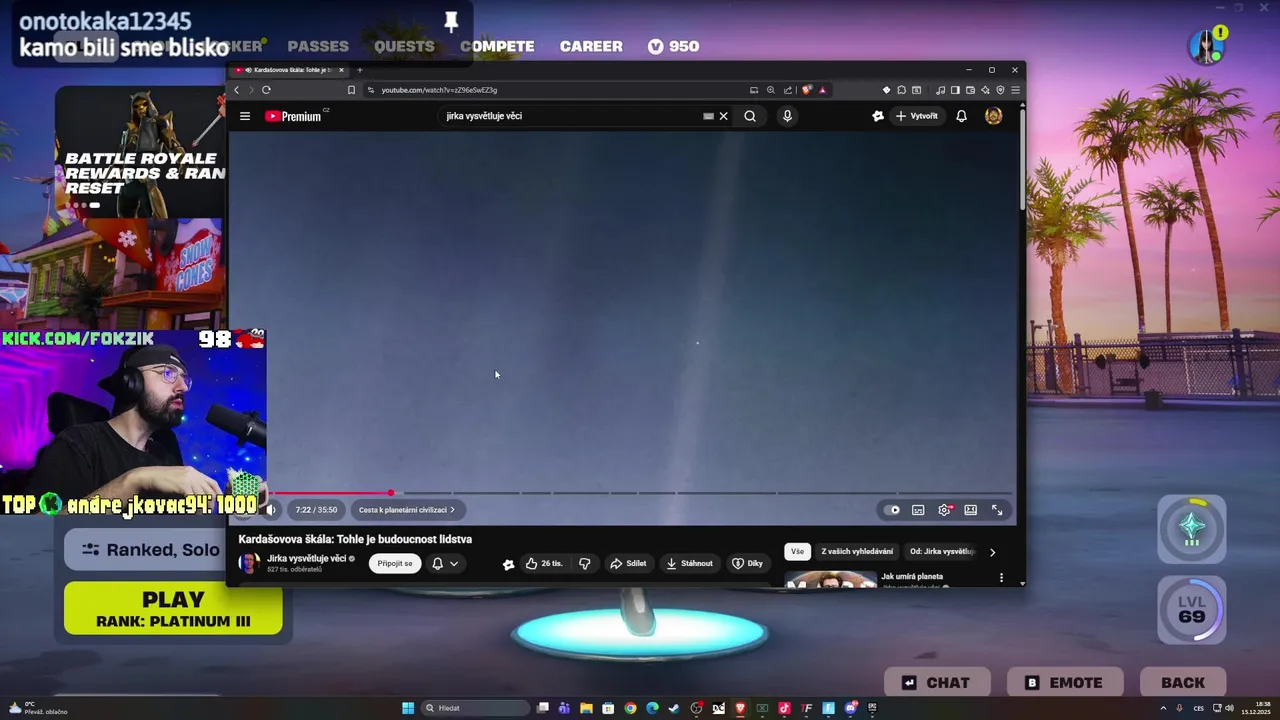Open Jak umírá planeta video thumbnail
The height and width of the screenshot is (720, 1280).
(830, 578)
